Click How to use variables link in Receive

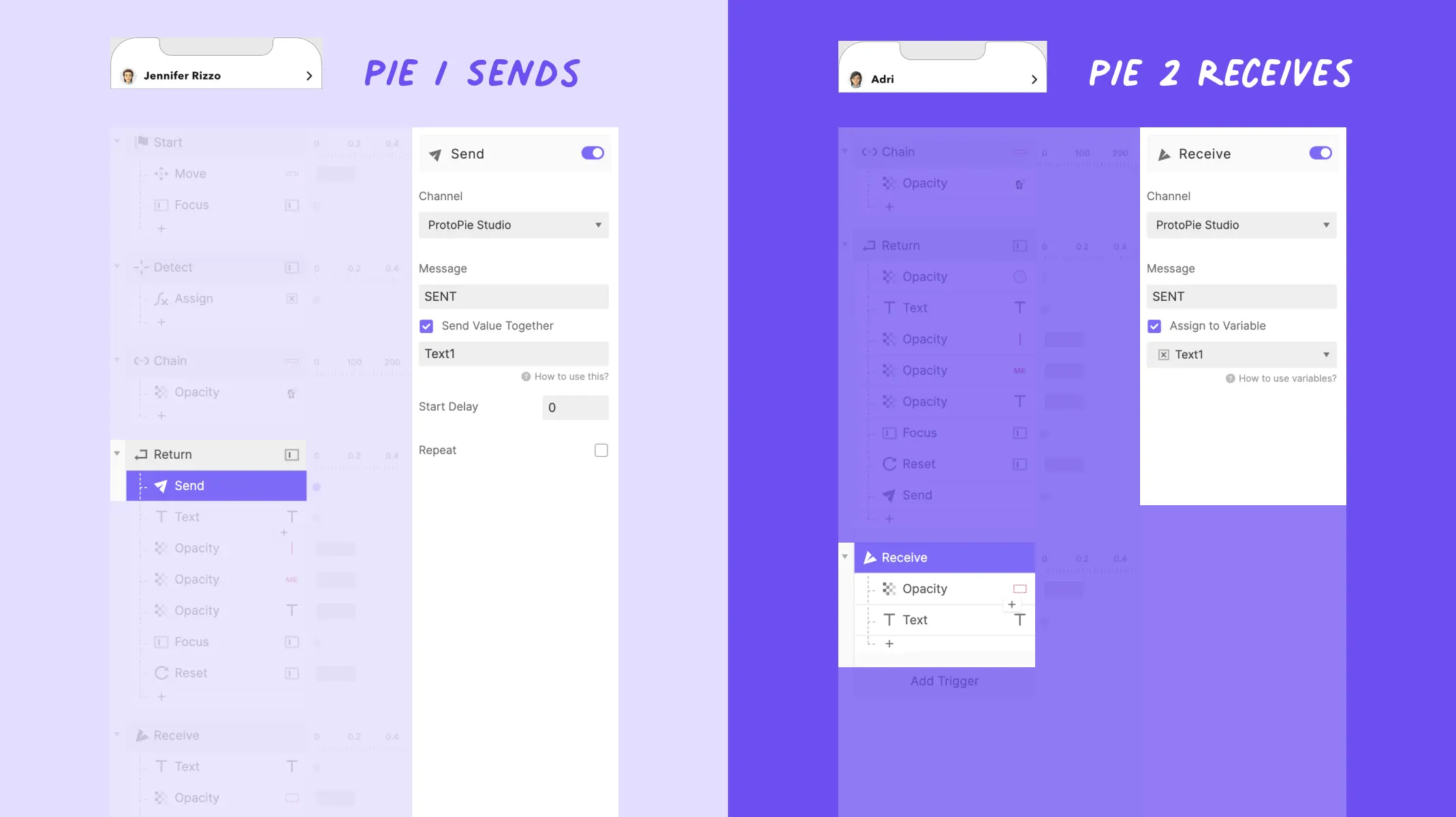tap(1284, 378)
